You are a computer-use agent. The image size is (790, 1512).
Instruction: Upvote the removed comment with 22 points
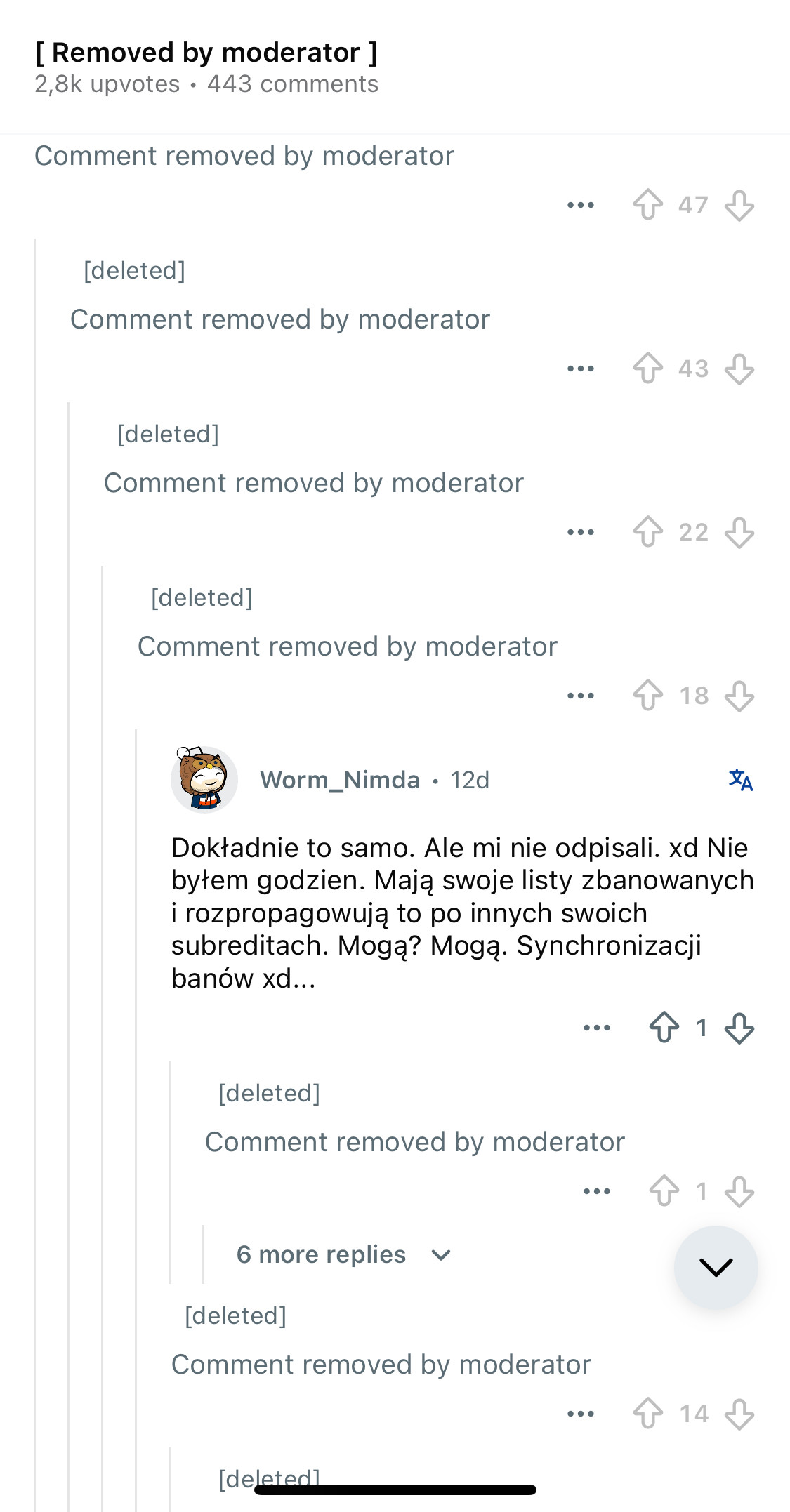(647, 532)
